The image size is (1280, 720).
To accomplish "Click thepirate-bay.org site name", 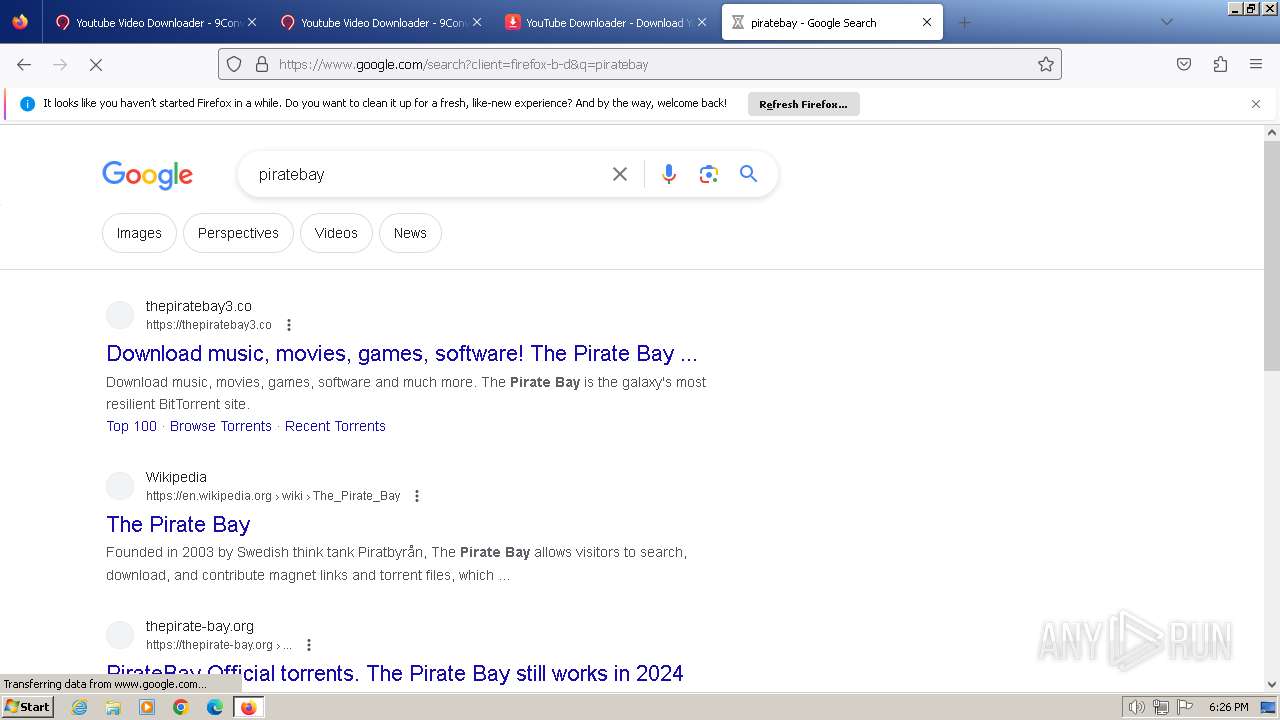I will (x=200, y=626).
